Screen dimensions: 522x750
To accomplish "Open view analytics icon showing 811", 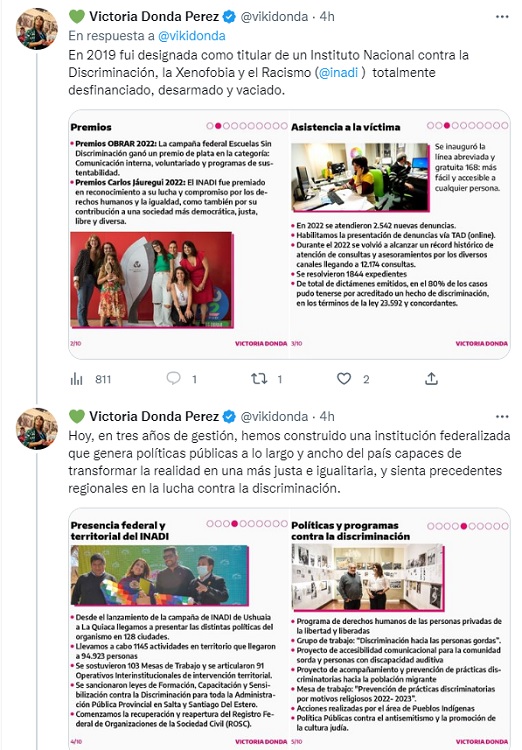I will 77,379.
